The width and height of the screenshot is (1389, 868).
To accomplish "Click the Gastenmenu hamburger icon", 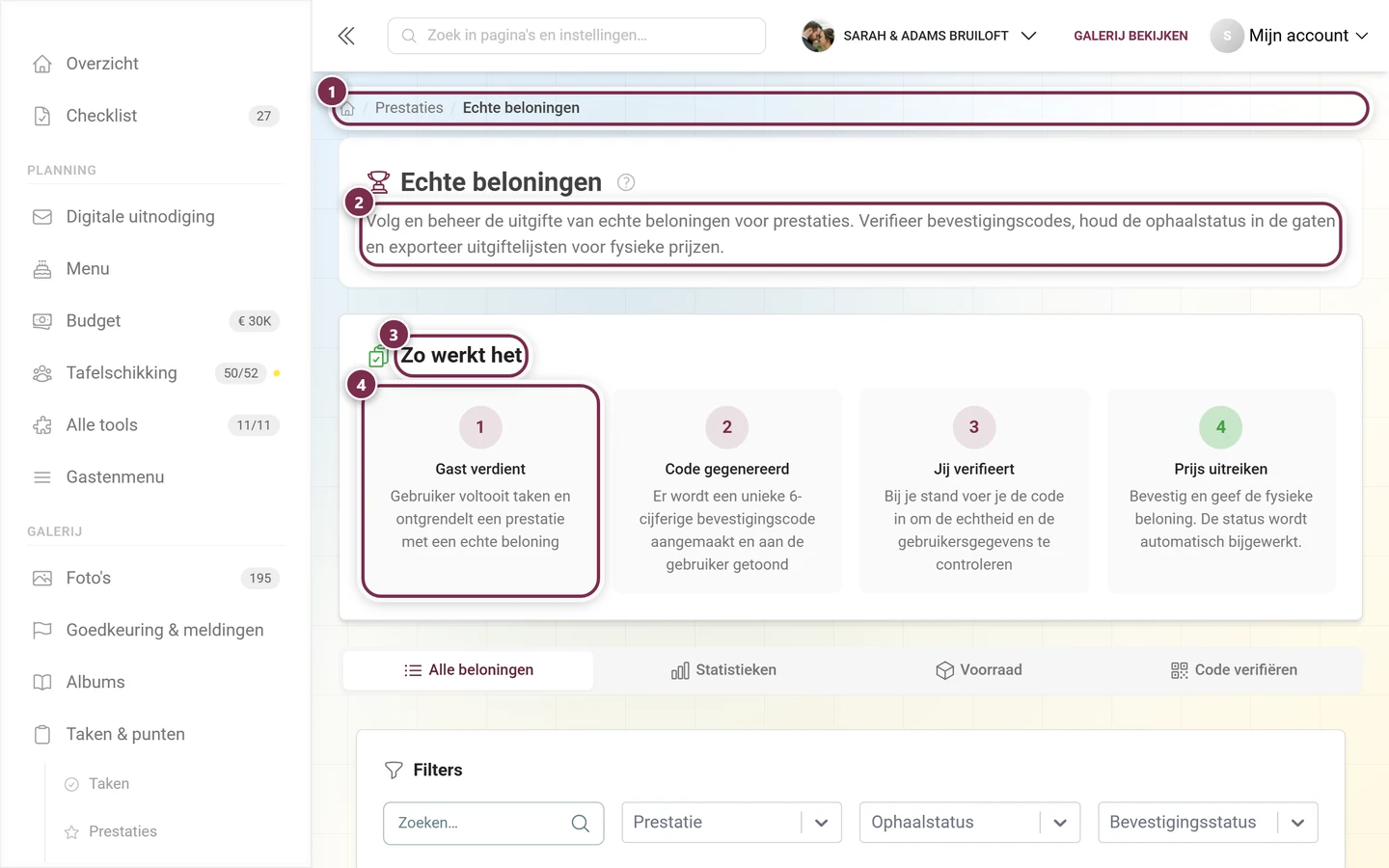I will point(42,477).
